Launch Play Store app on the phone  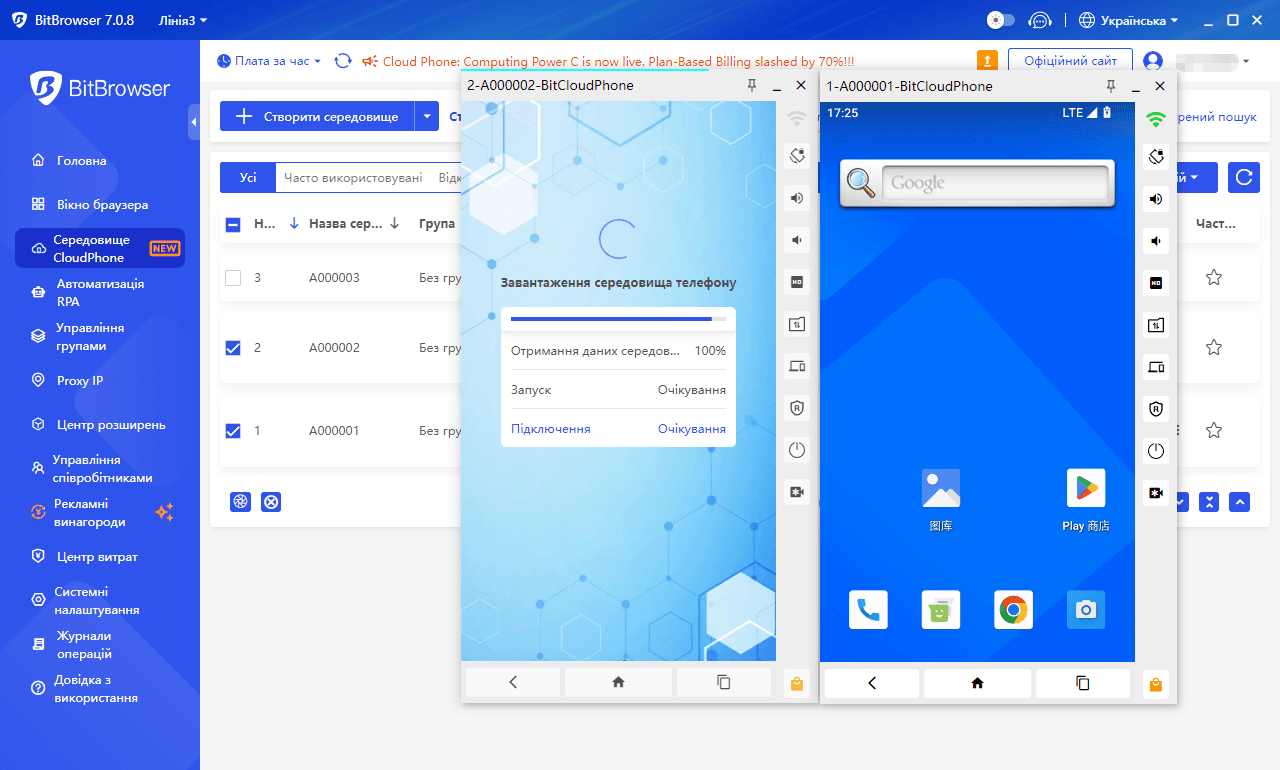coord(1086,488)
